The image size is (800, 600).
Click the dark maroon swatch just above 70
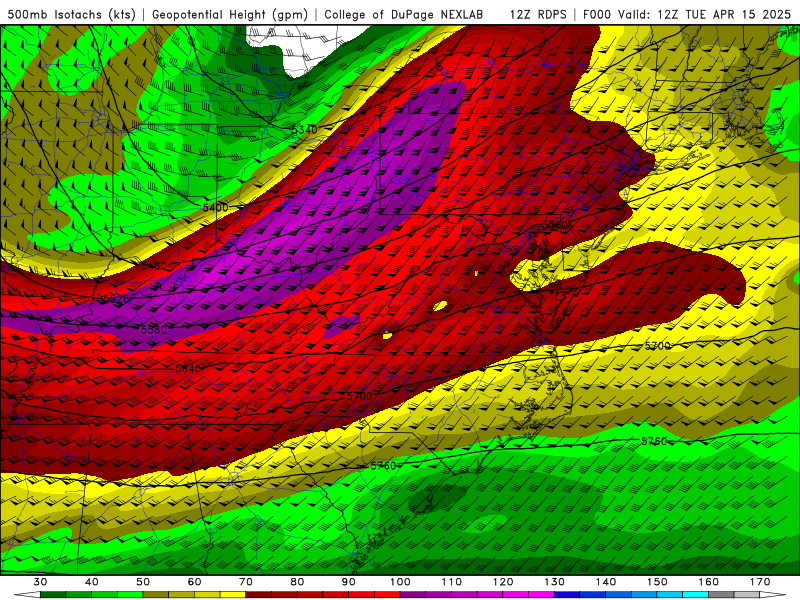259,595
